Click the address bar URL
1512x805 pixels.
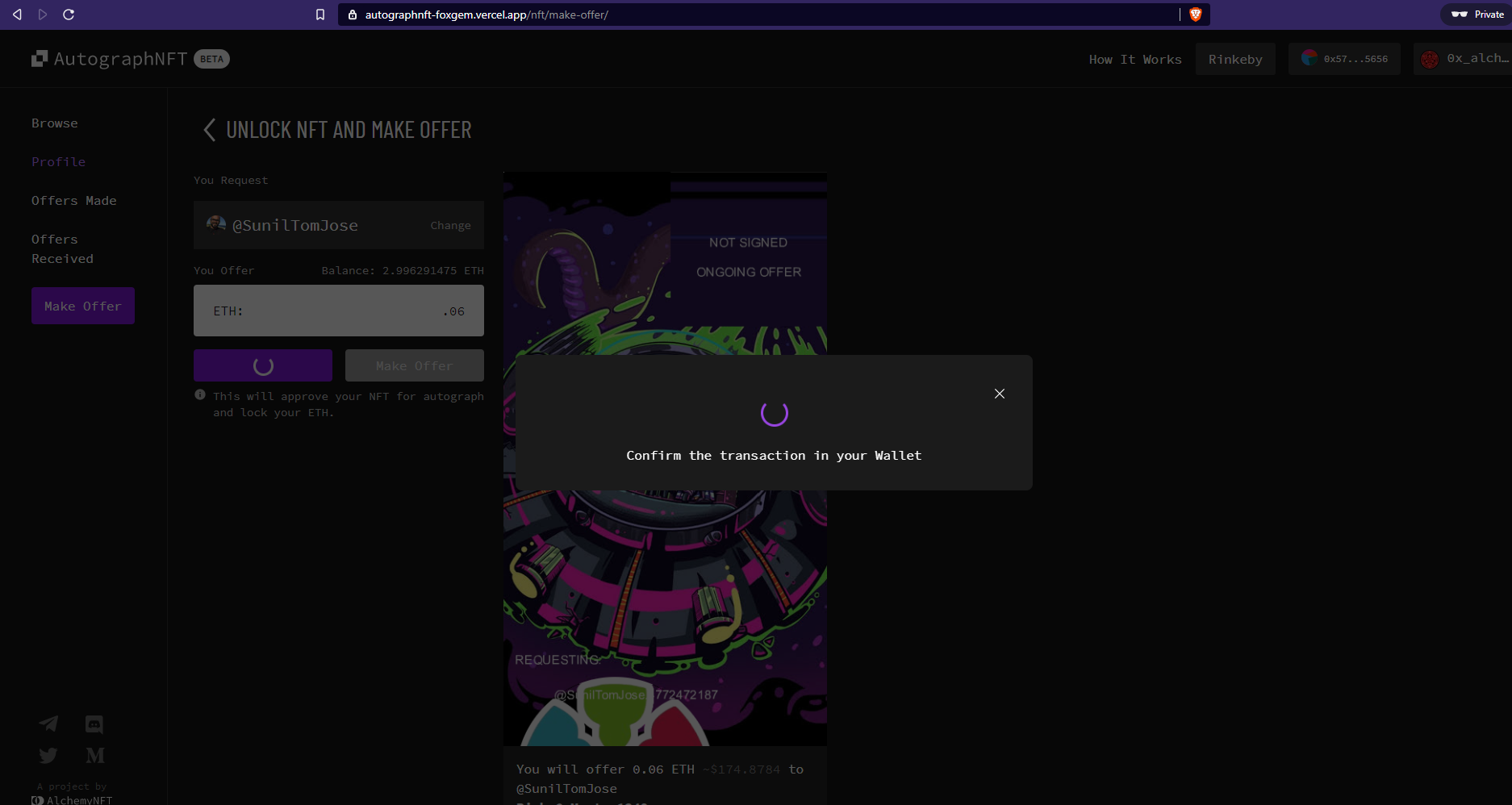coord(487,15)
